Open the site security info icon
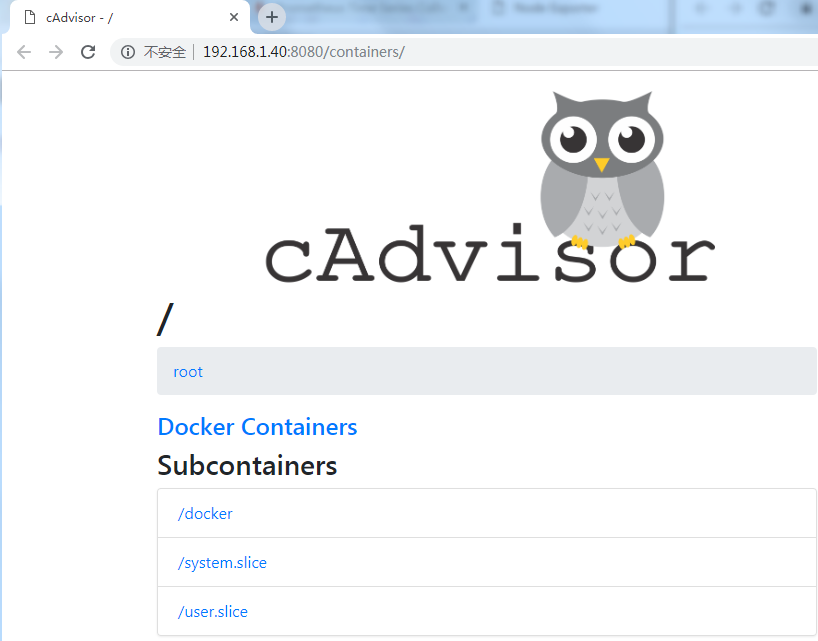The height and width of the screenshot is (641, 818). 128,52
